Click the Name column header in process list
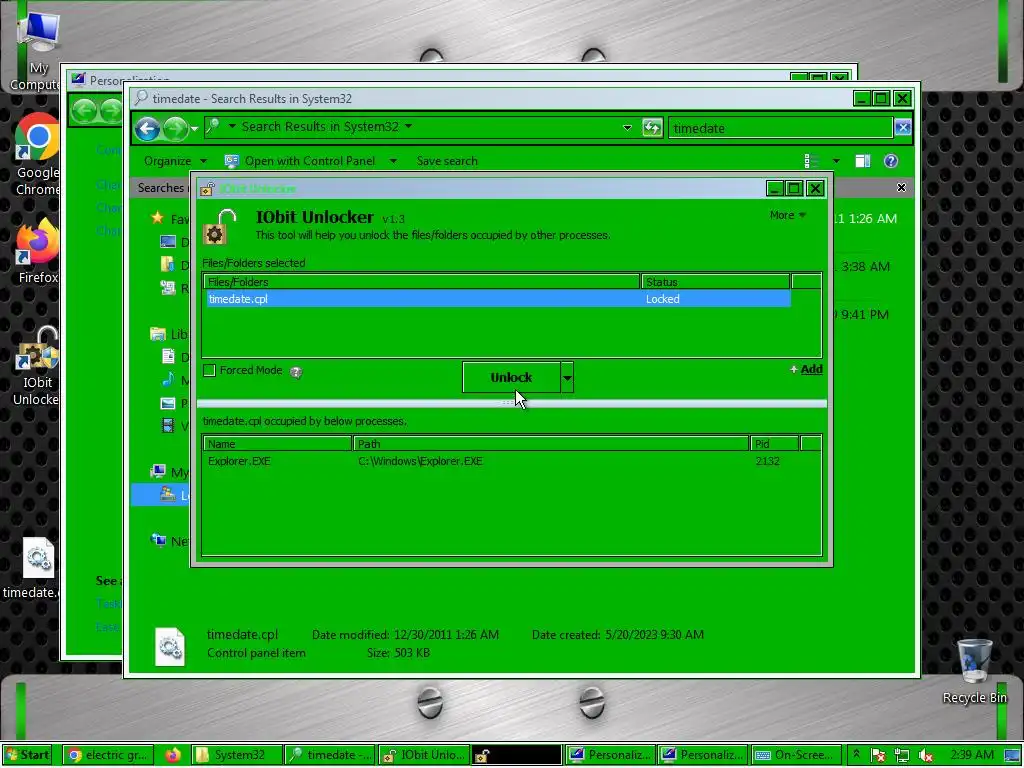Viewport: 1024px width, 768px height. click(x=278, y=444)
